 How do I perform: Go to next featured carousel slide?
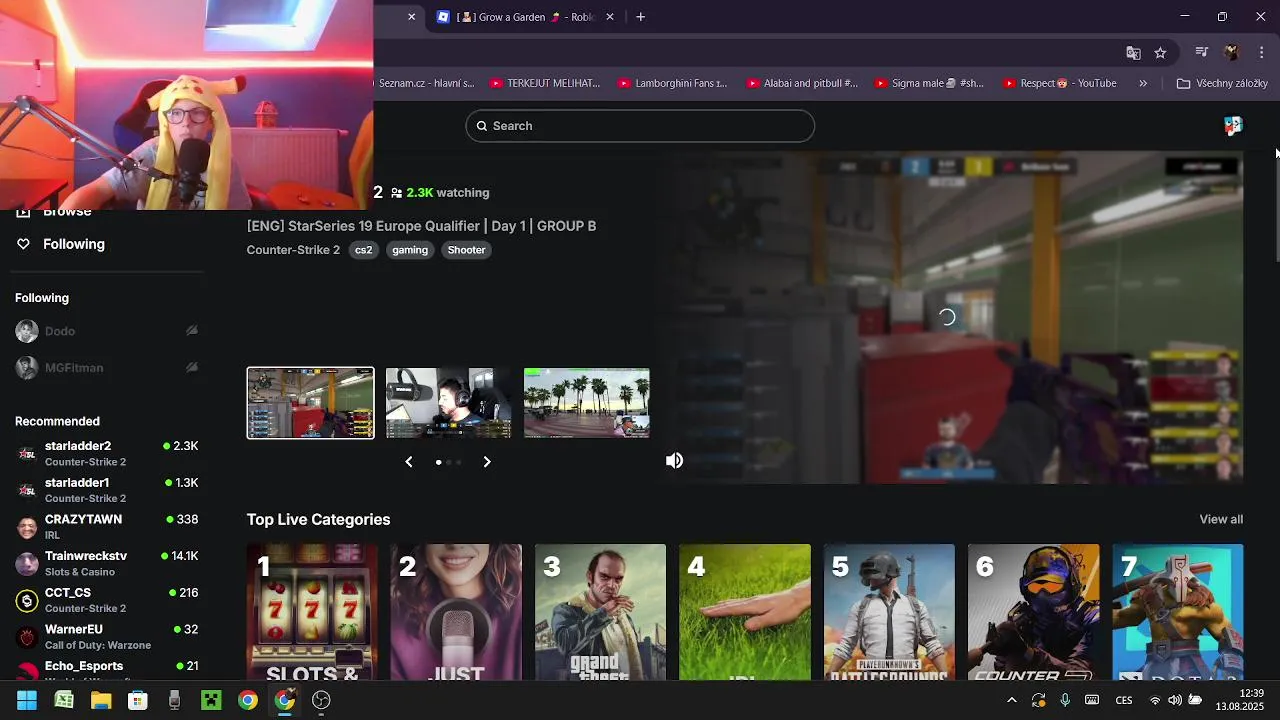(487, 462)
